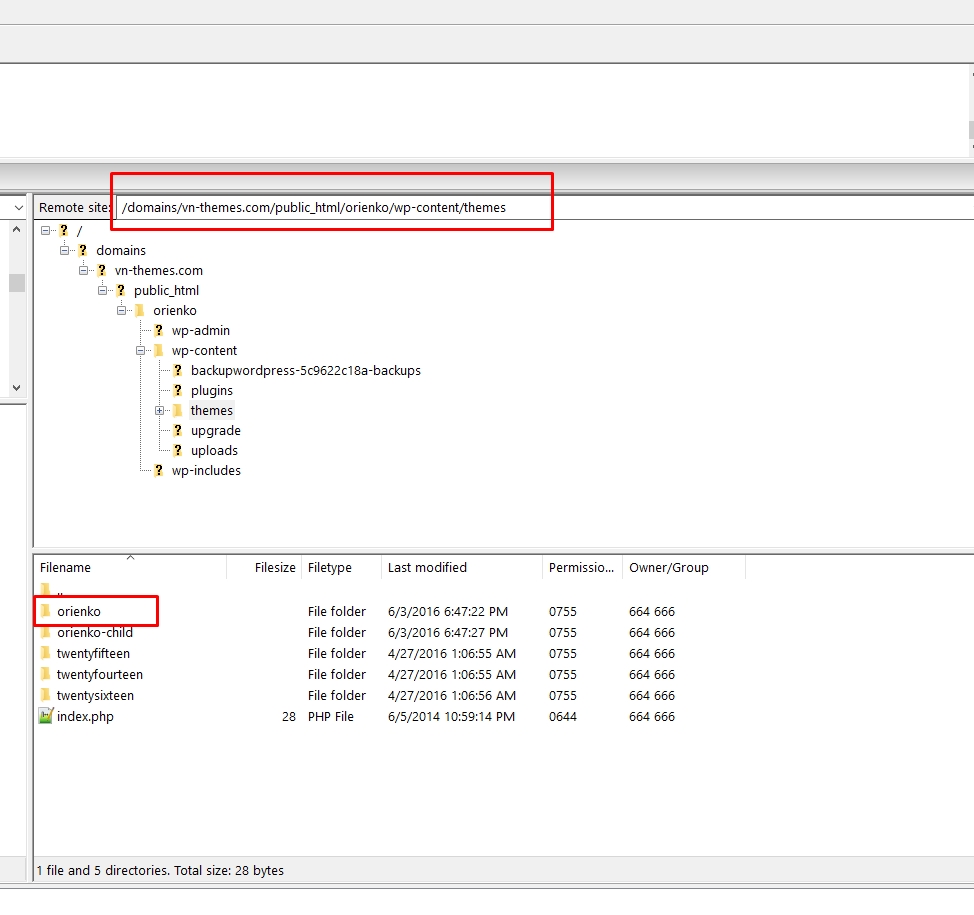
Task: Click the question mark icon beside wp-includes
Action: (x=158, y=470)
